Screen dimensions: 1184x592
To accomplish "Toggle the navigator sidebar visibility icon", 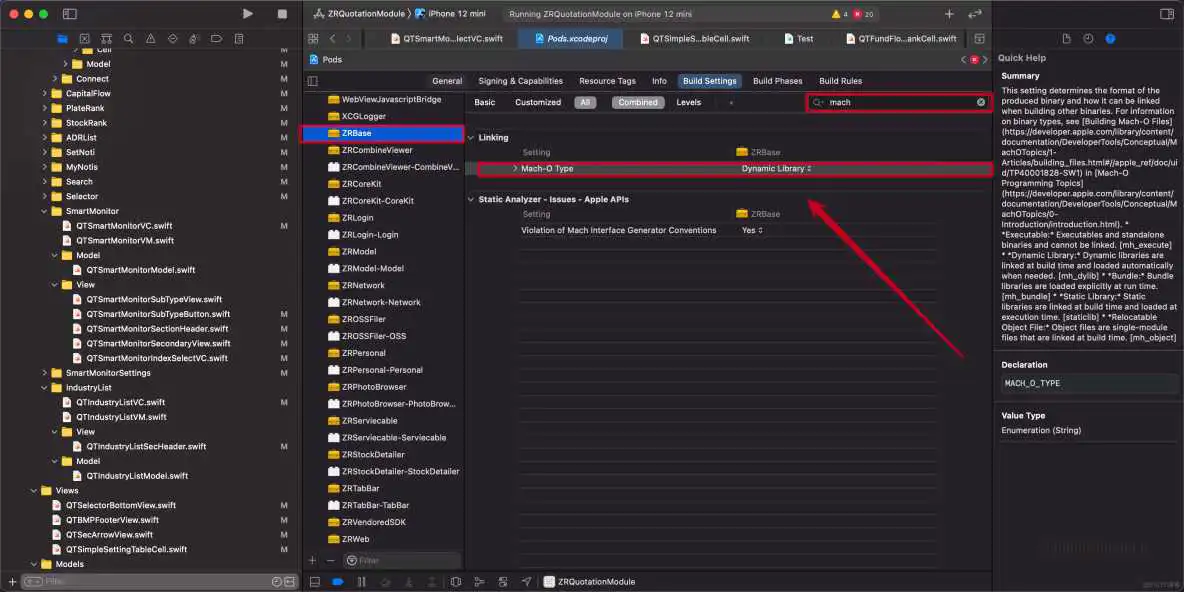I will point(69,14).
